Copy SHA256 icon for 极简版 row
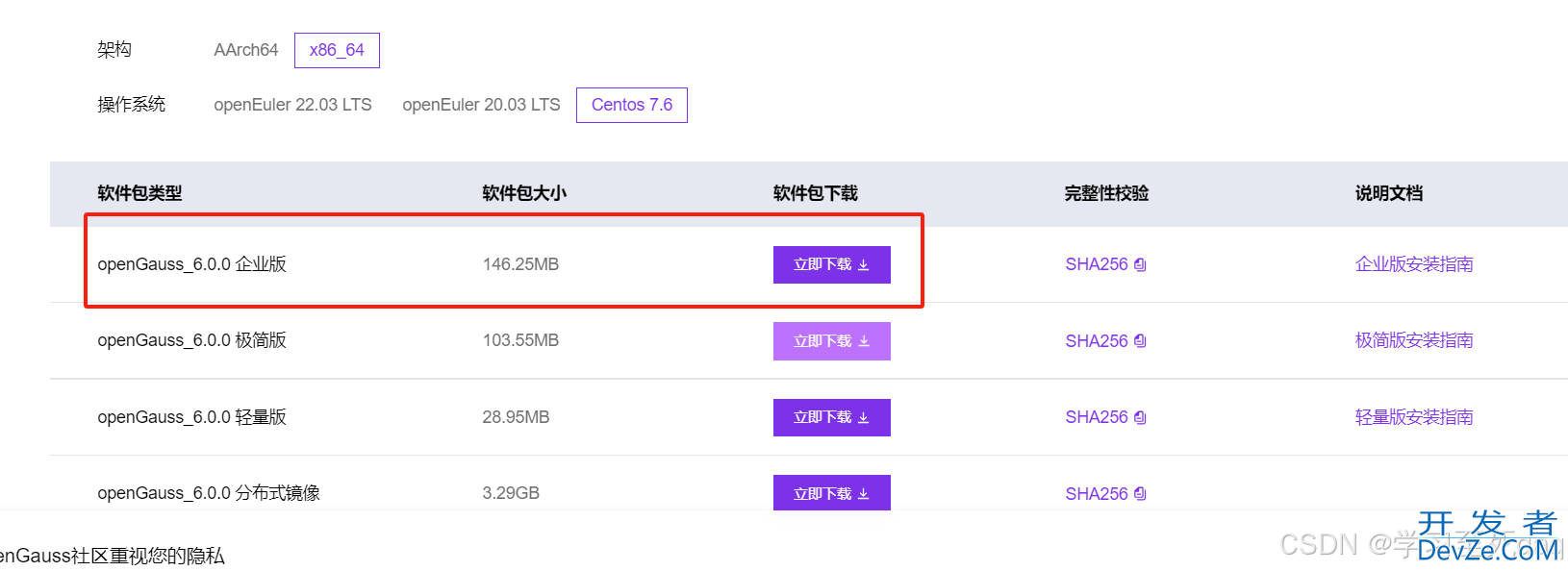This screenshot has height=571, width=1568. coord(1140,341)
